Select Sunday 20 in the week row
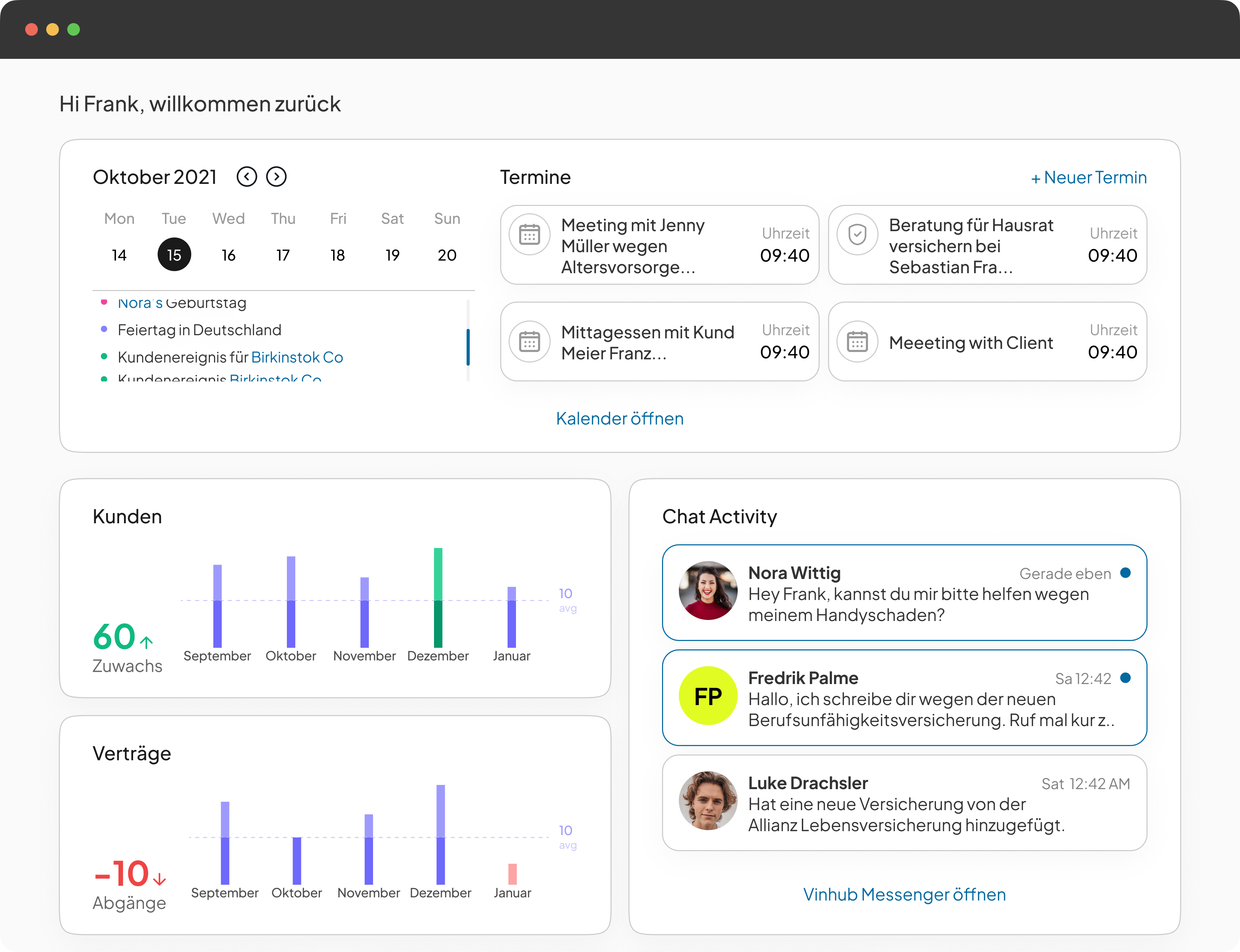 click(x=447, y=255)
